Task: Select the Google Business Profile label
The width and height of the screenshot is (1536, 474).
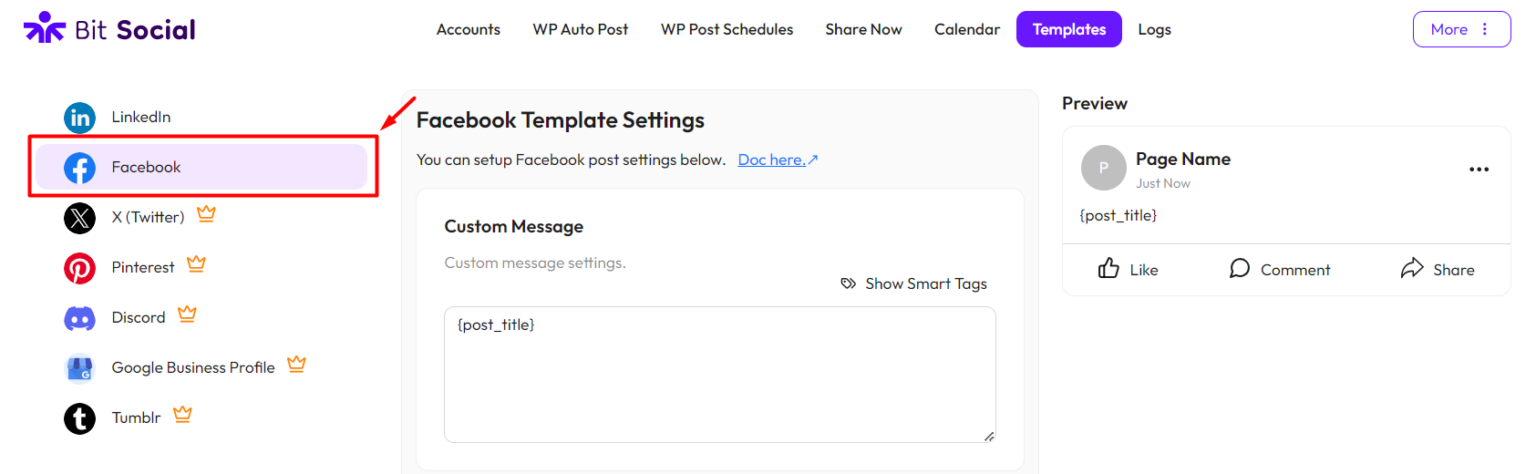Action: pyautogui.click(x=193, y=368)
